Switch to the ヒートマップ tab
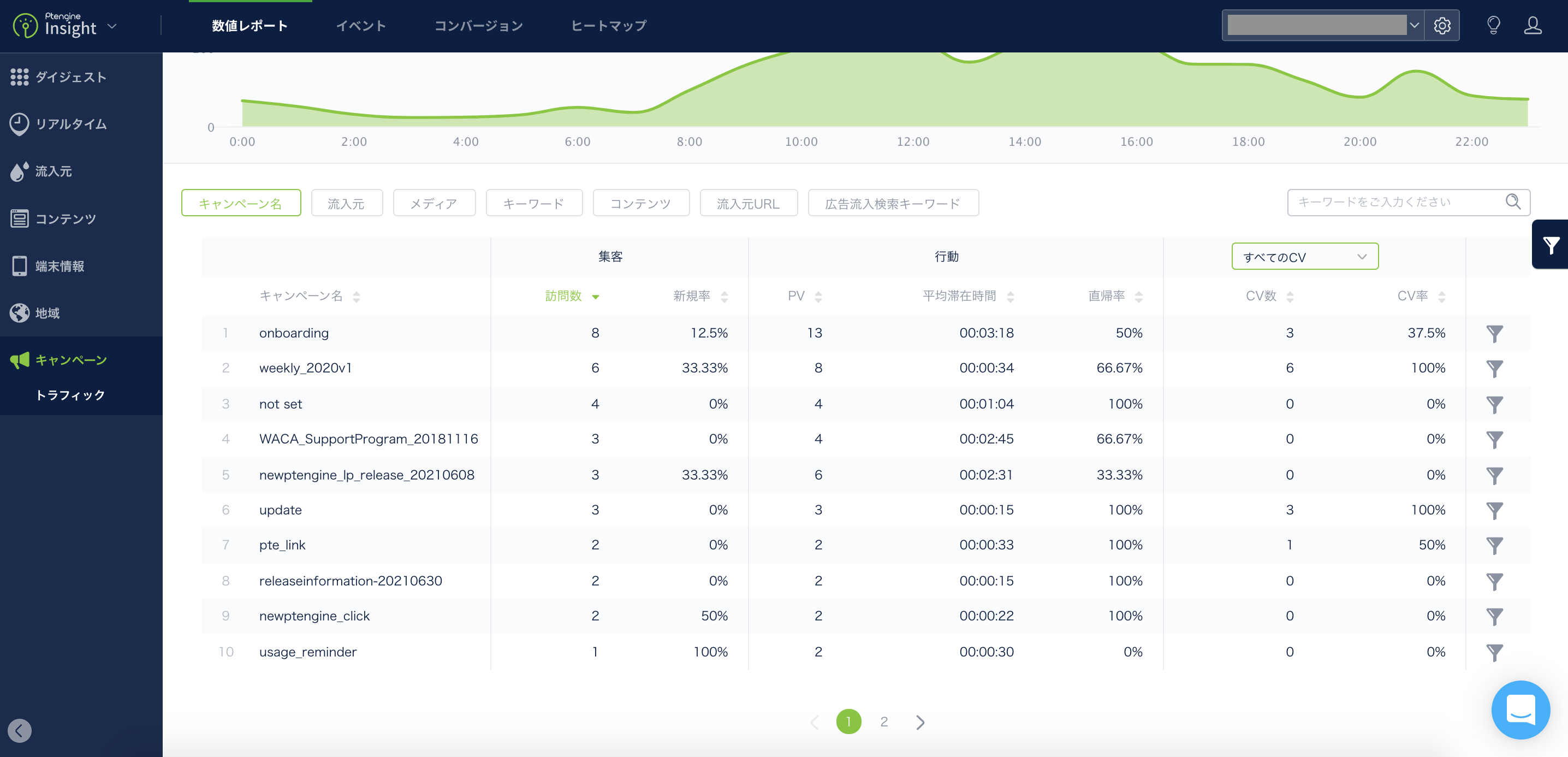Image resolution: width=1568 pixels, height=757 pixels. pyautogui.click(x=608, y=26)
